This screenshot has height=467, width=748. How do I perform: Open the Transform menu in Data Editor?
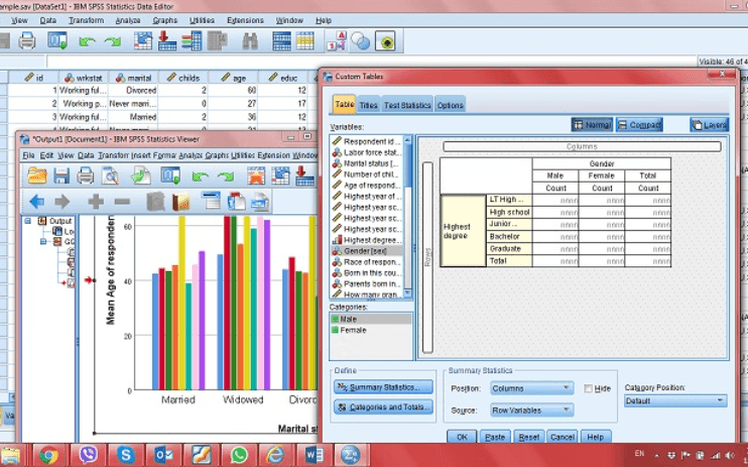(x=86, y=21)
